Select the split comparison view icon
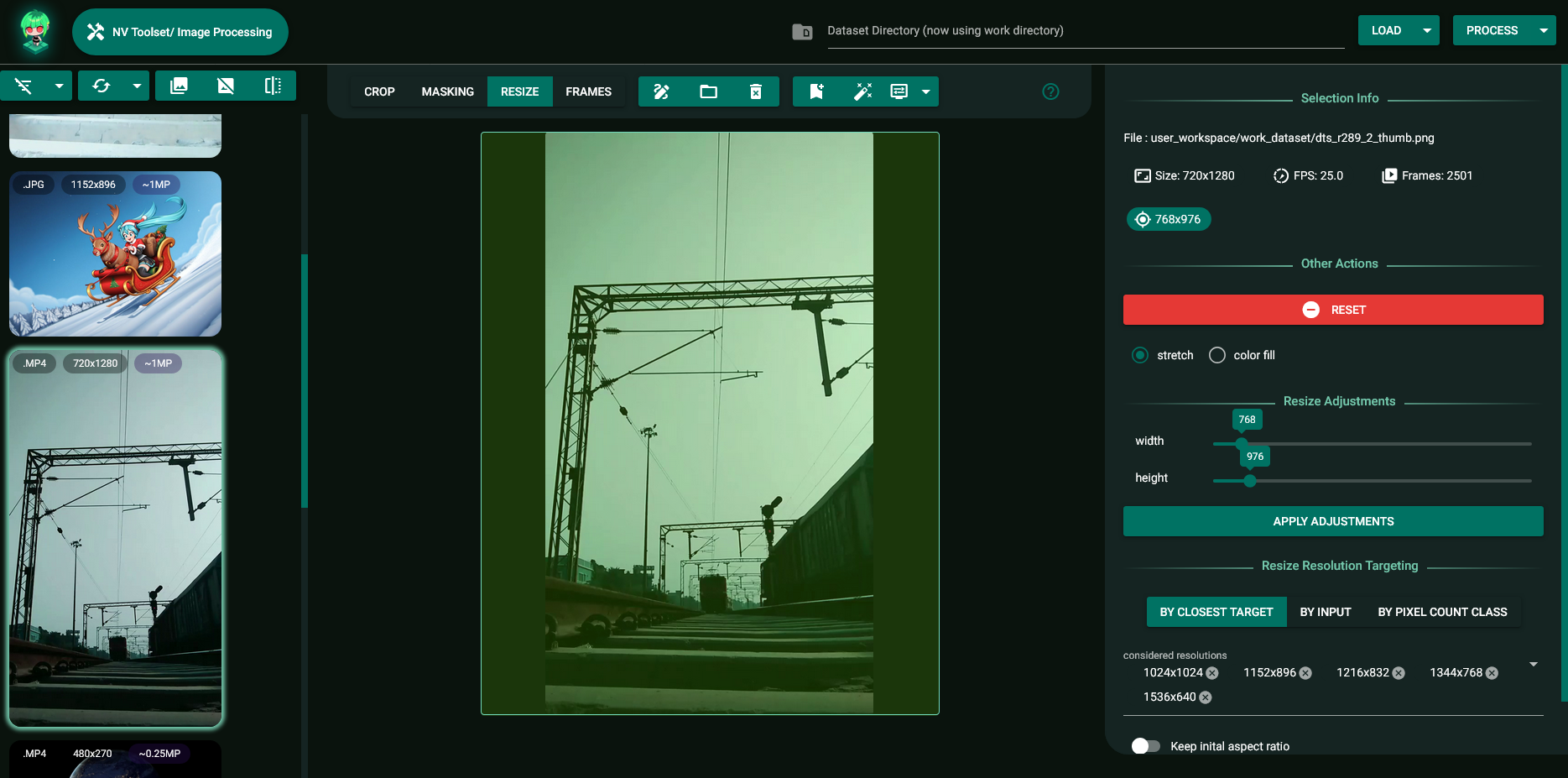The width and height of the screenshot is (1568, 778). (274, 85)
